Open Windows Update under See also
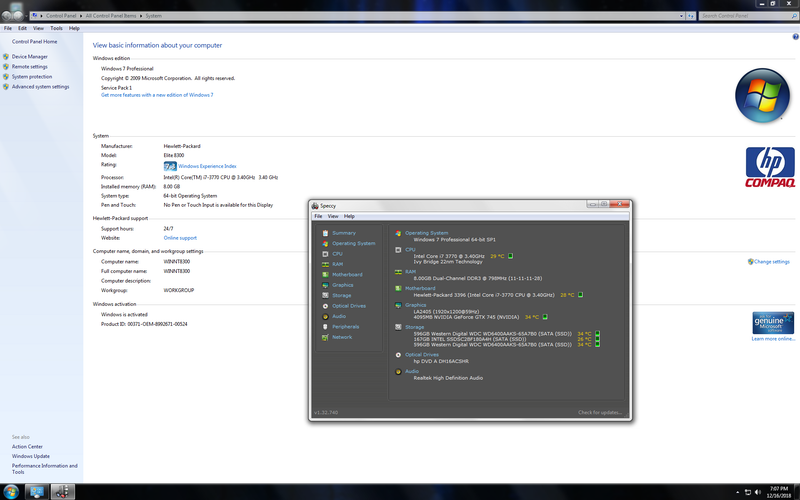The image size is (800, 500). 31,456
